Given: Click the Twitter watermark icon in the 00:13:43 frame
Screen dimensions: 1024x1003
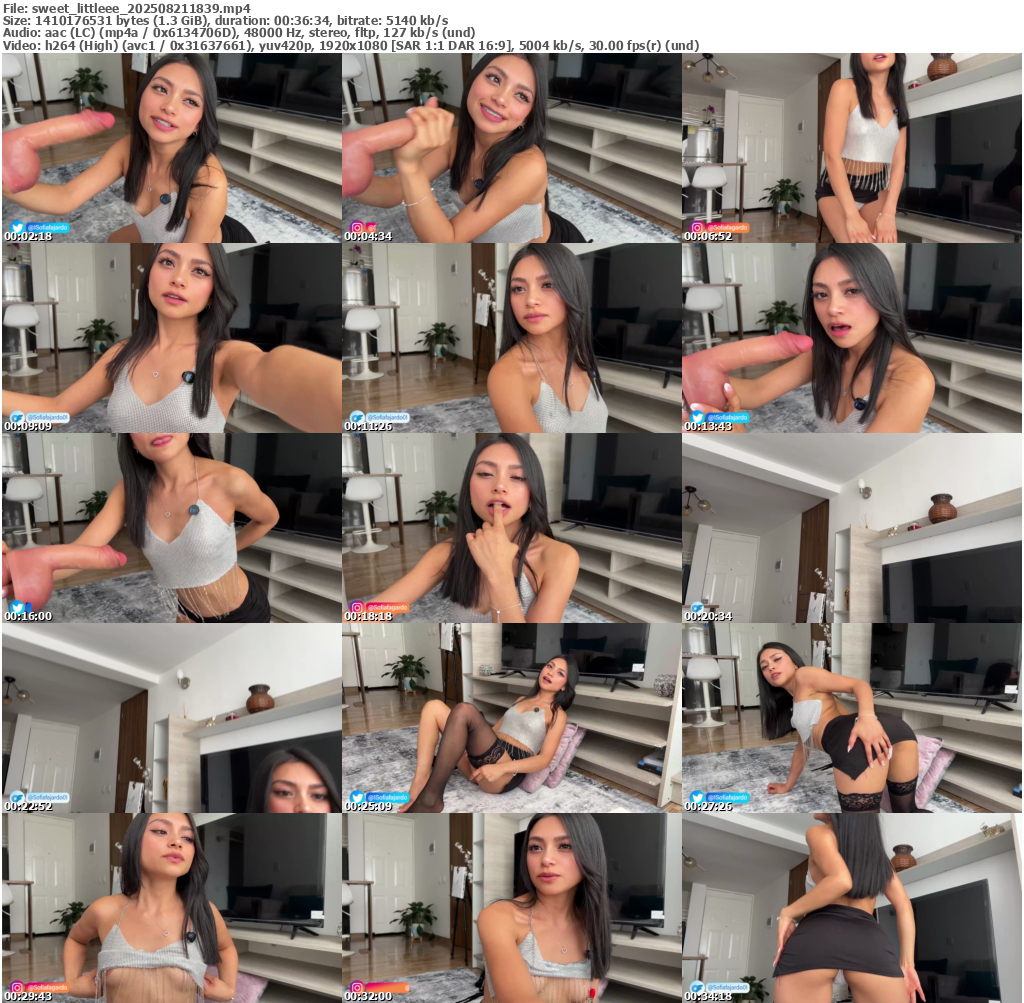Looking at the screenshot, I should [697, 417].
